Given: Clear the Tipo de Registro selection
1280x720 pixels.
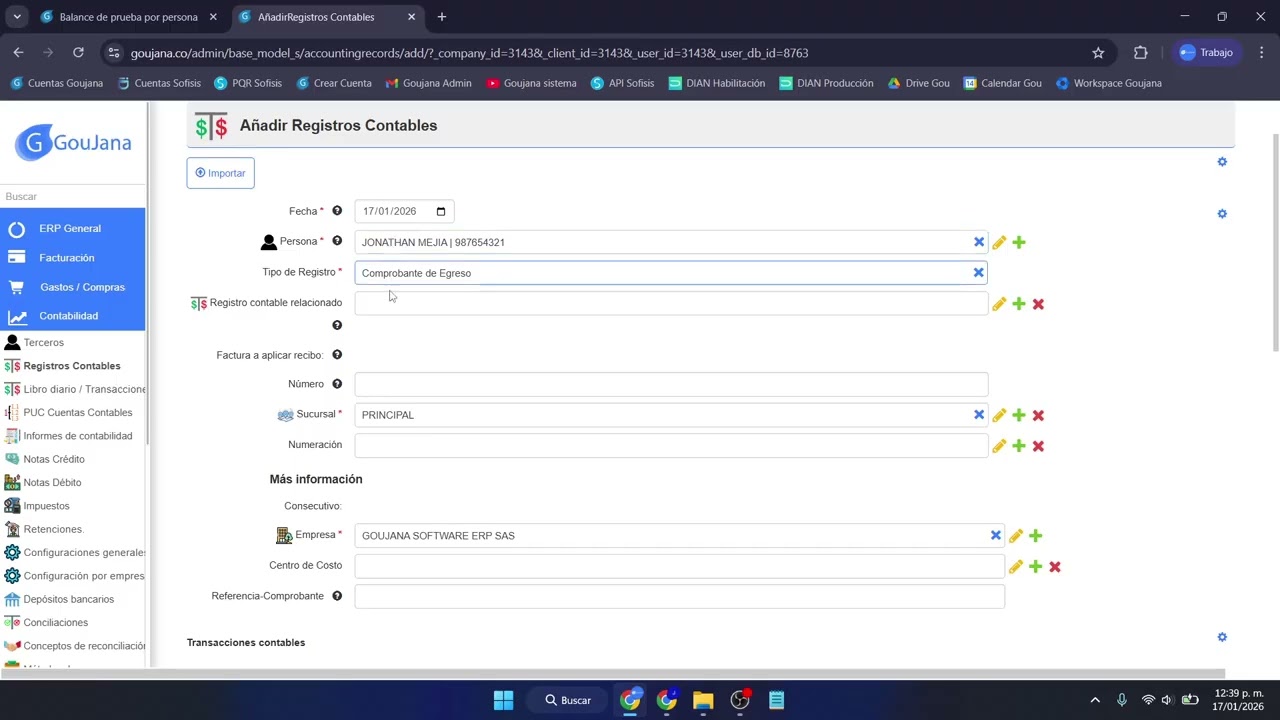Looking at the screenshot, I should pyautogui.click(x=979, y=272).
